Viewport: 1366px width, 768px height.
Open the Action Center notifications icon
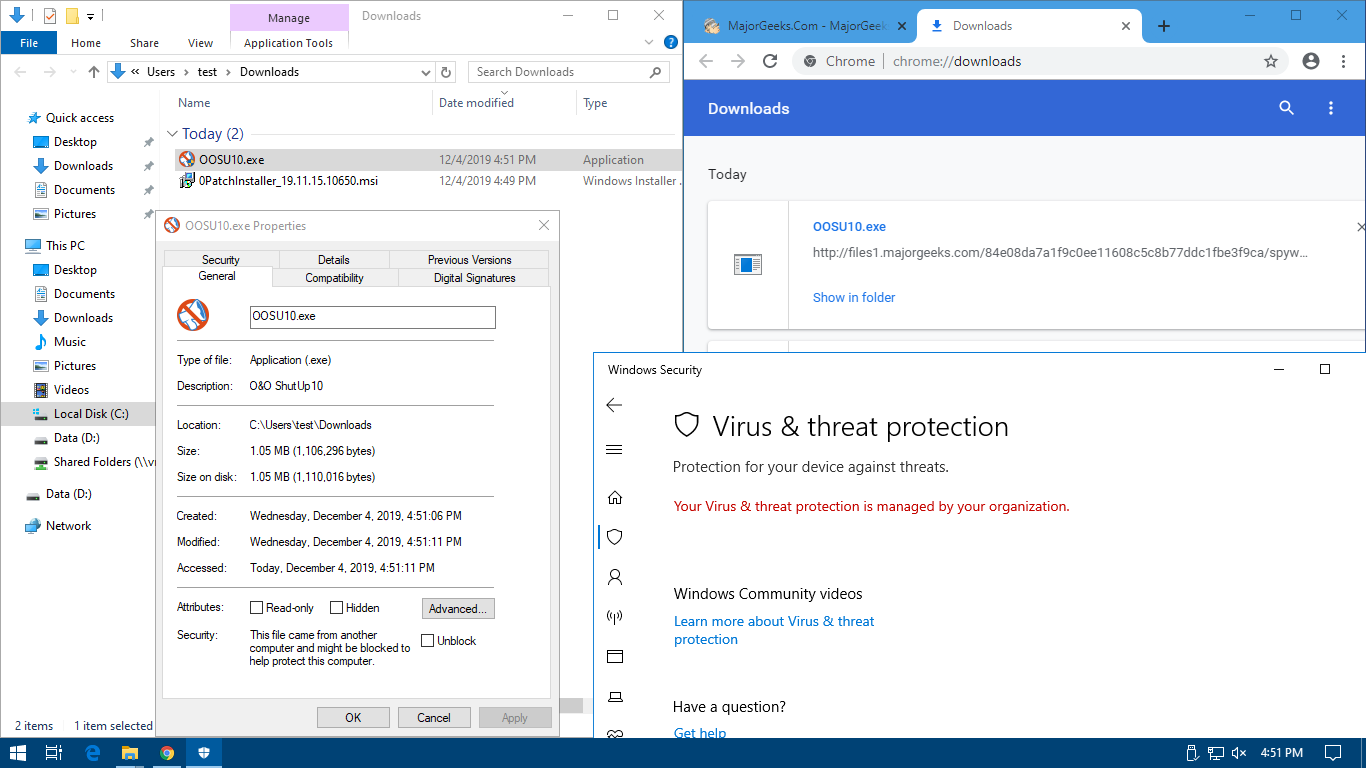(x=1333, y=753)
